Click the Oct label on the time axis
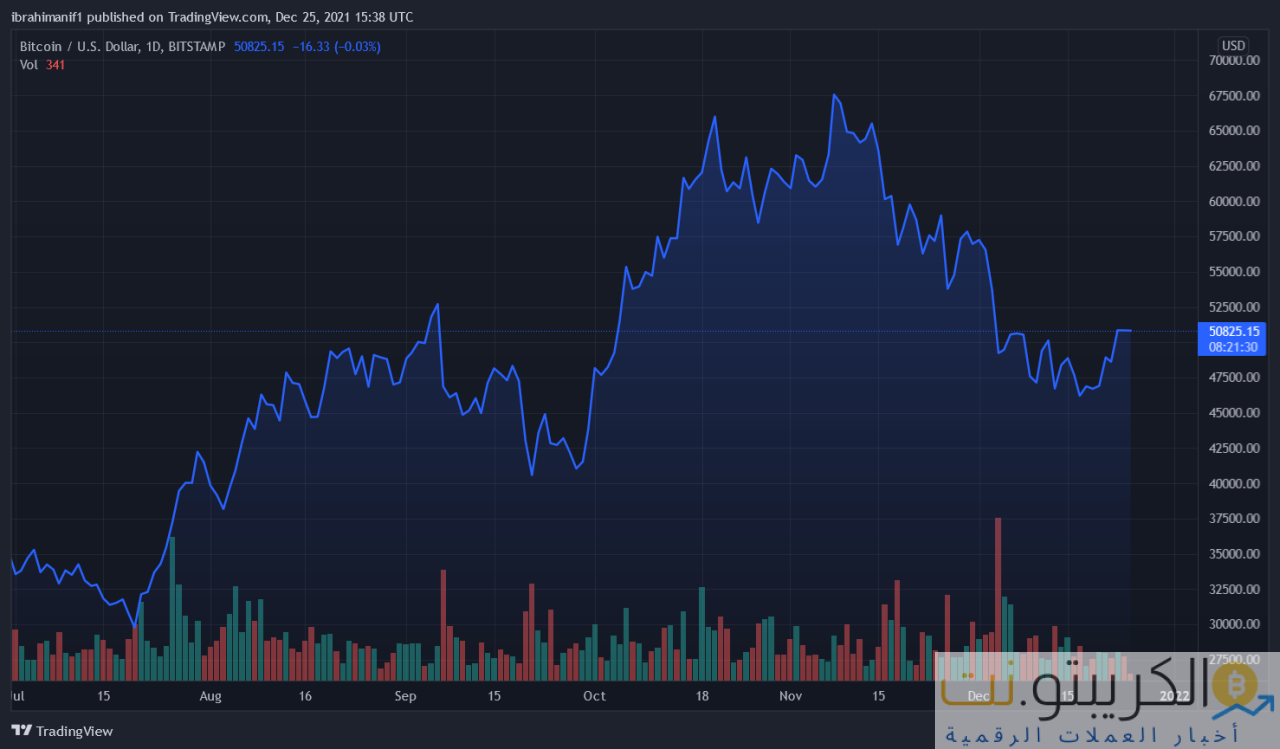This screenshot has width=1280, height=749. tap(594, 696)
